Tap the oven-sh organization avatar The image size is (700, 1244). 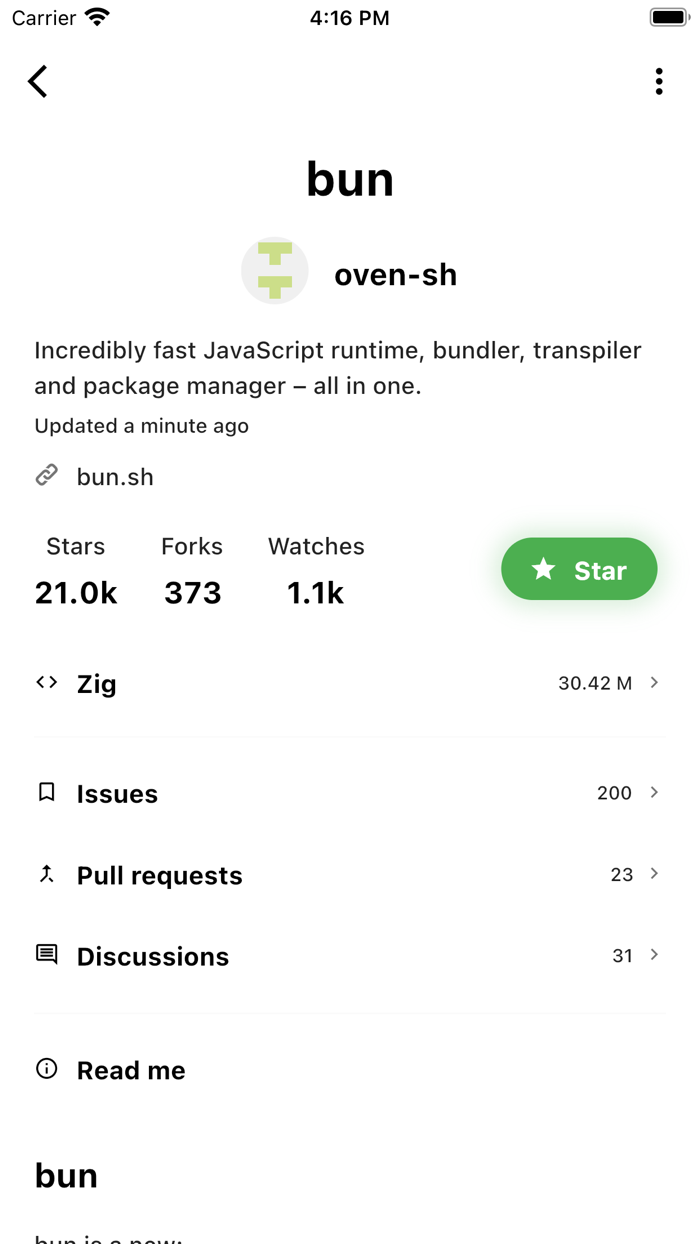[x=274, y=270]
